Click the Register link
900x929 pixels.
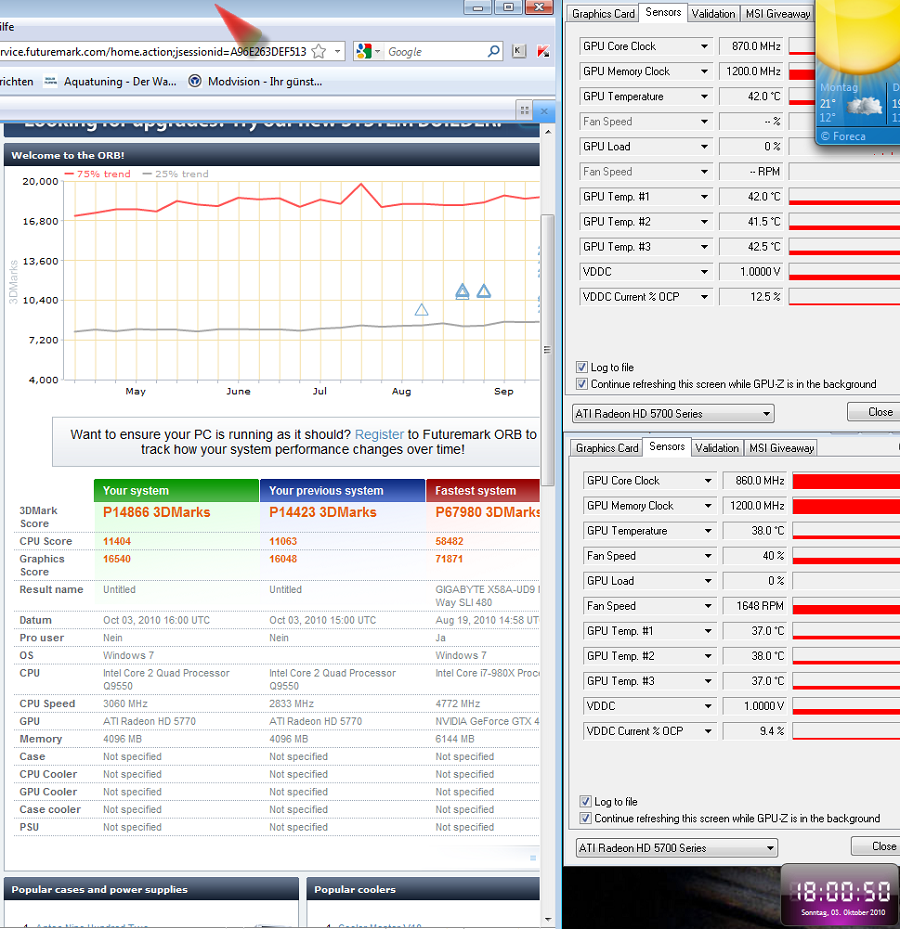379,434
